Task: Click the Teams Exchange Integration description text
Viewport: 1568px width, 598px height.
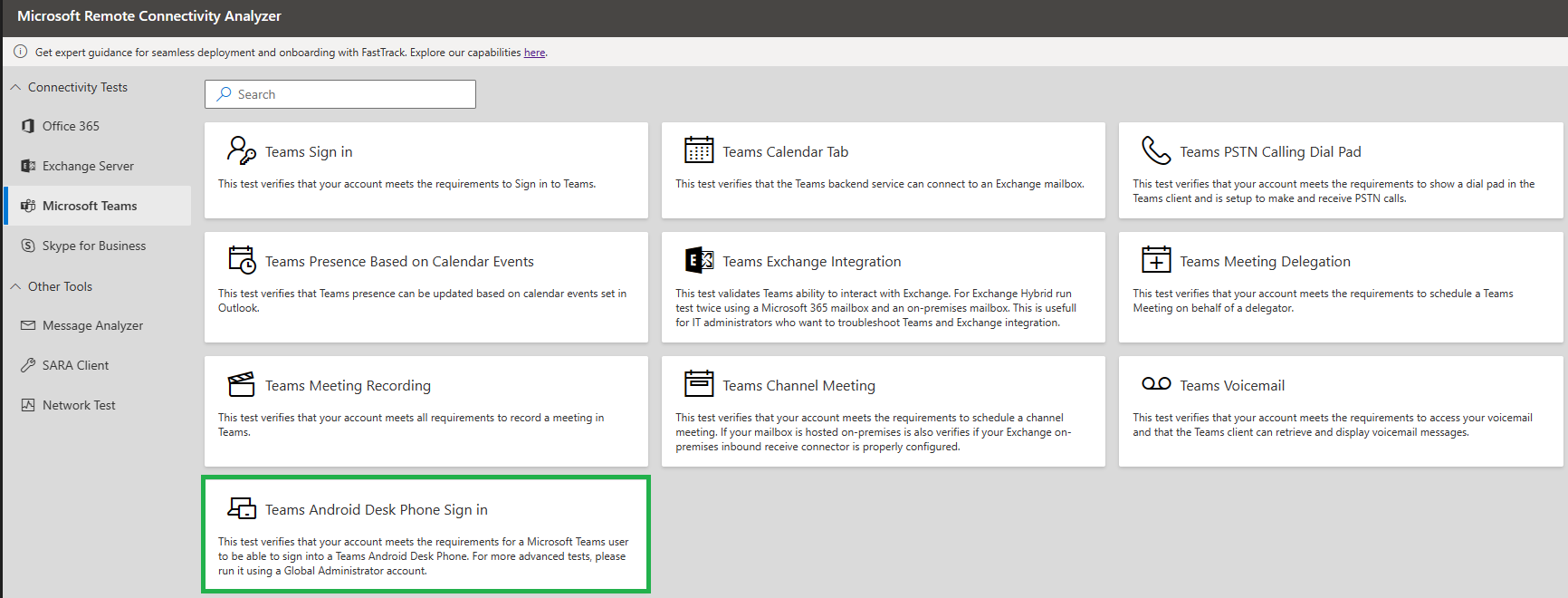Action: tap(875, 308)
